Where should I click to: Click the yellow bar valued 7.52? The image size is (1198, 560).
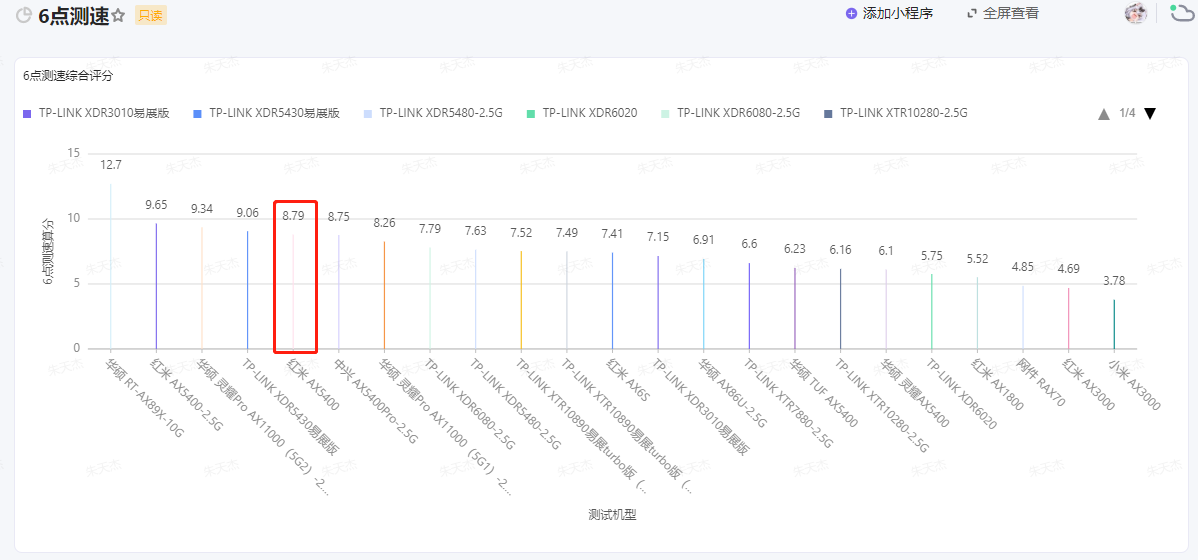click(521, 299)
